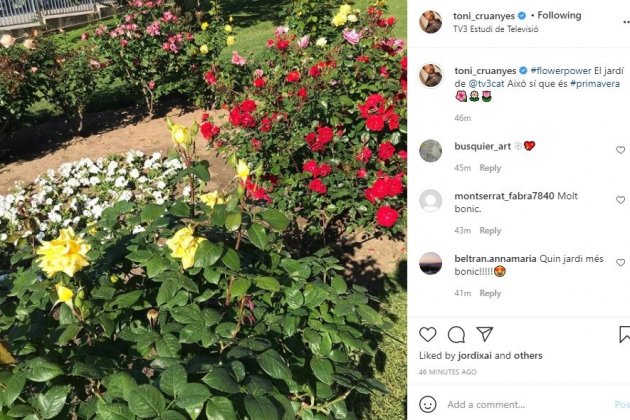View busquier_art's profile avatar
Image resolution: width=630 pixels, height=420 pixels.
click(431, 151)
